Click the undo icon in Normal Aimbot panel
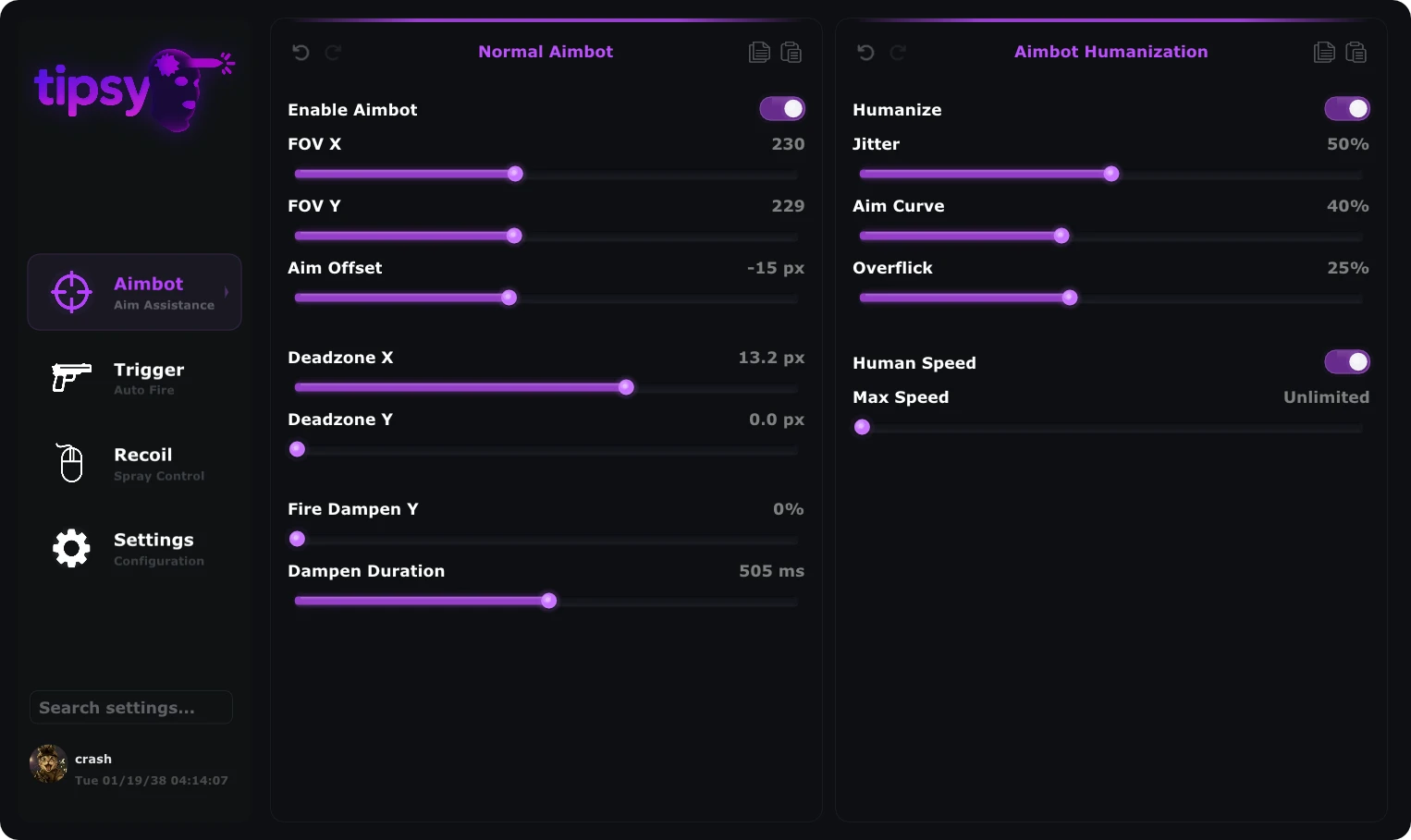The image size is (1411, 840). [301, 53]
